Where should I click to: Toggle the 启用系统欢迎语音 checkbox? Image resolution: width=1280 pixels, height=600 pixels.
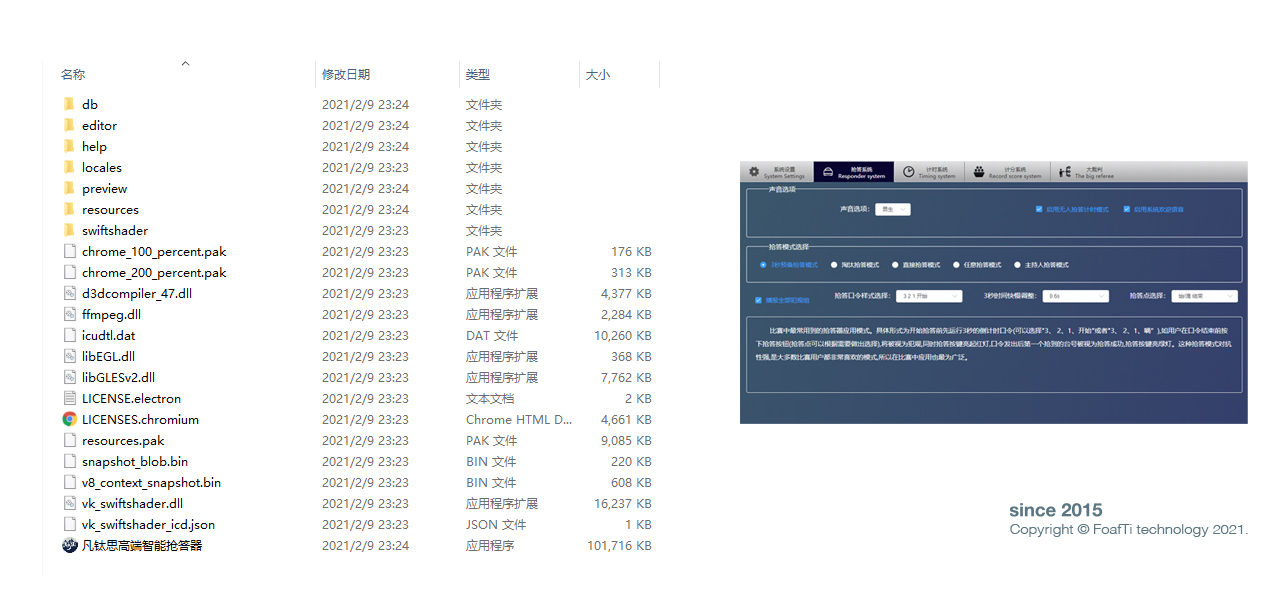1127,210
